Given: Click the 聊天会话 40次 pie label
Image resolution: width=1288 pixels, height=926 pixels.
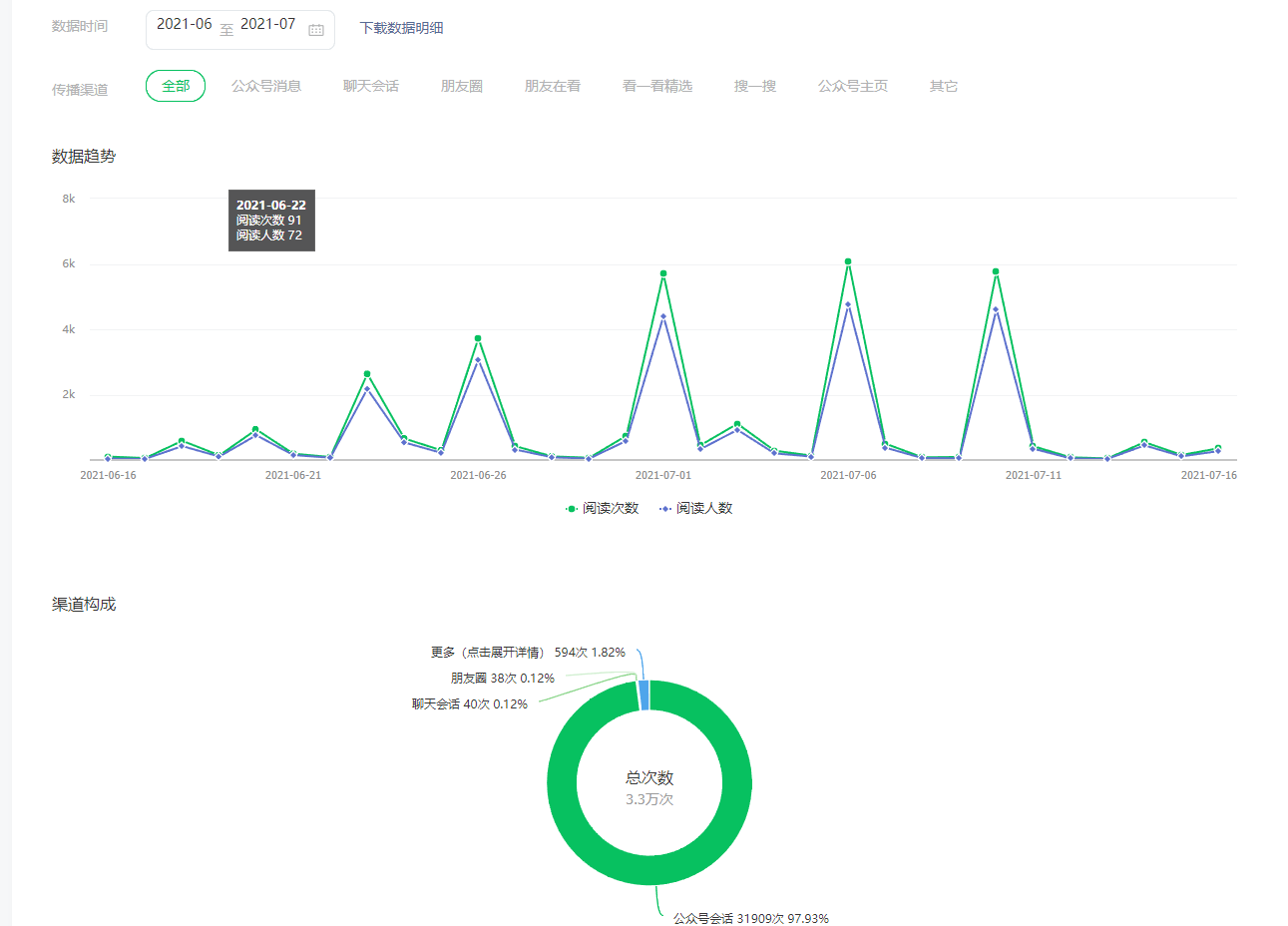Looking at the screenshot, I should [x=470, y=704].
